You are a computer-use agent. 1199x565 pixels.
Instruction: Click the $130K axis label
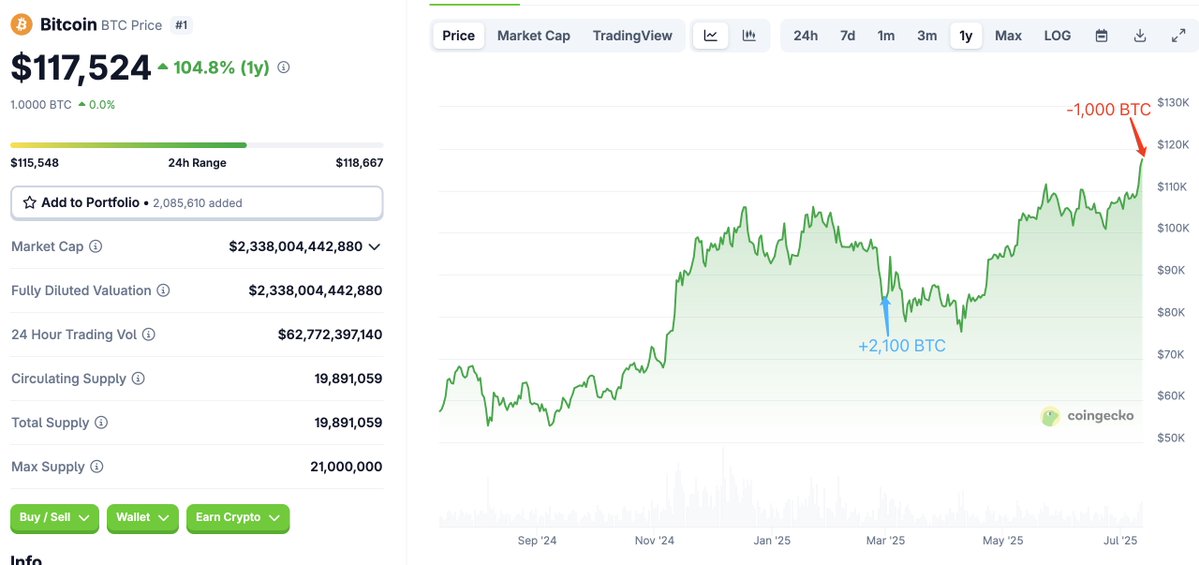click(1172, 102)
